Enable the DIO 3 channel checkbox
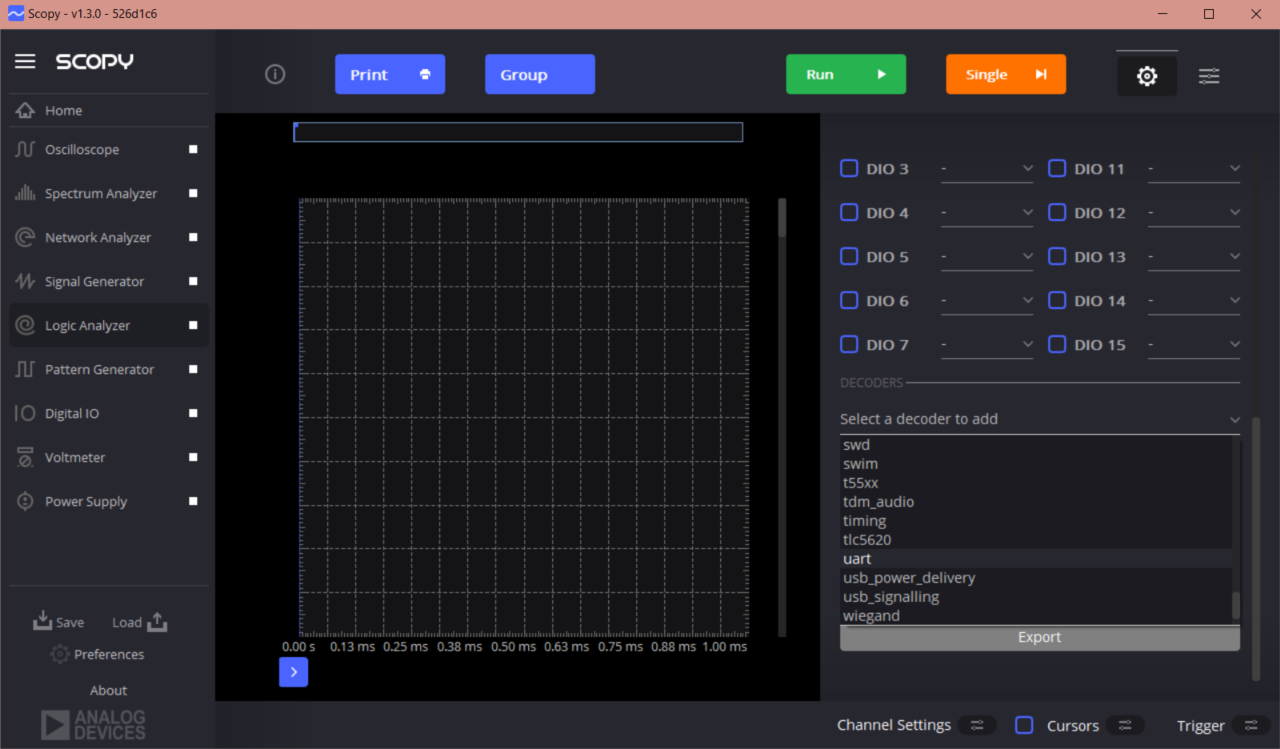This screenshot has width=1280, height=749. click(x=848, y=168)
